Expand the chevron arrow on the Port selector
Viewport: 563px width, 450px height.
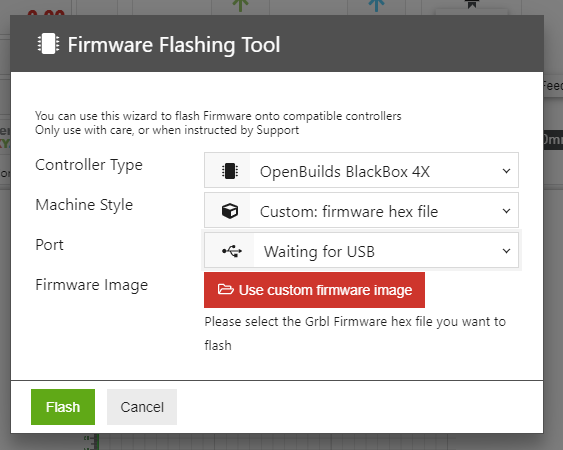pyautogui.click(x=506, y=251)
